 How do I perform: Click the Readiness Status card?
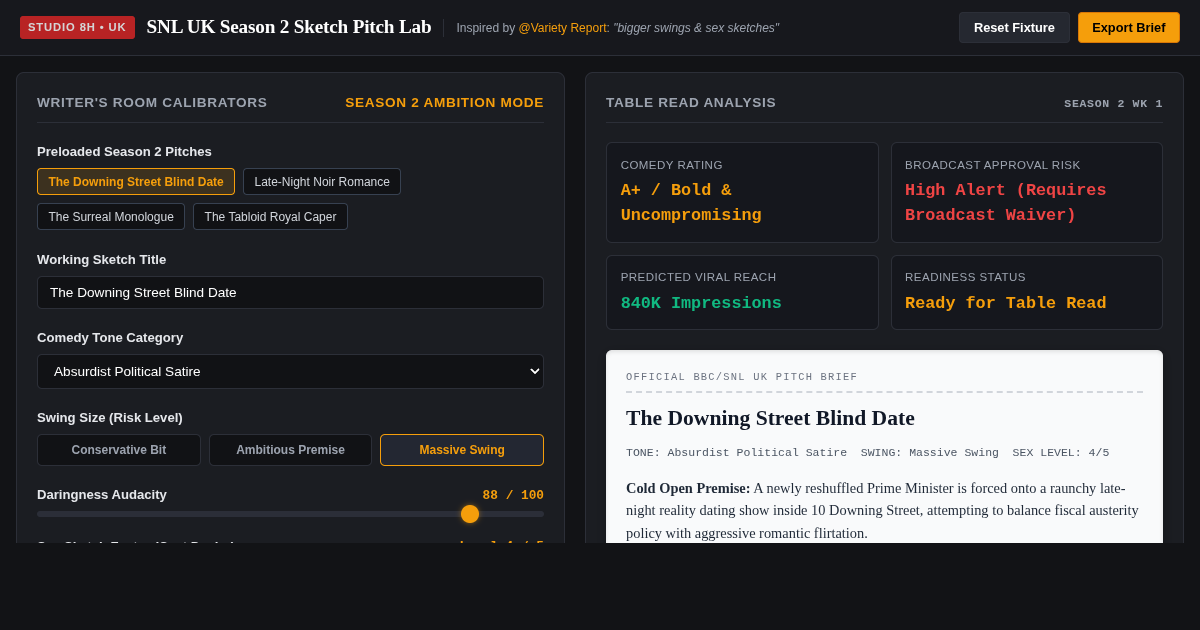click(1027, 292)
